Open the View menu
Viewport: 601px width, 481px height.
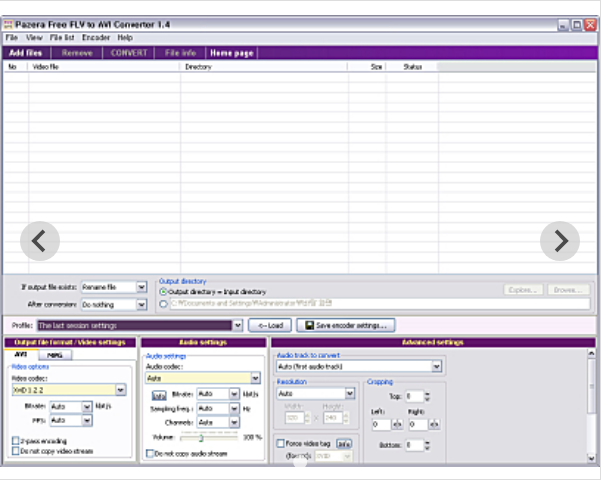34,38
